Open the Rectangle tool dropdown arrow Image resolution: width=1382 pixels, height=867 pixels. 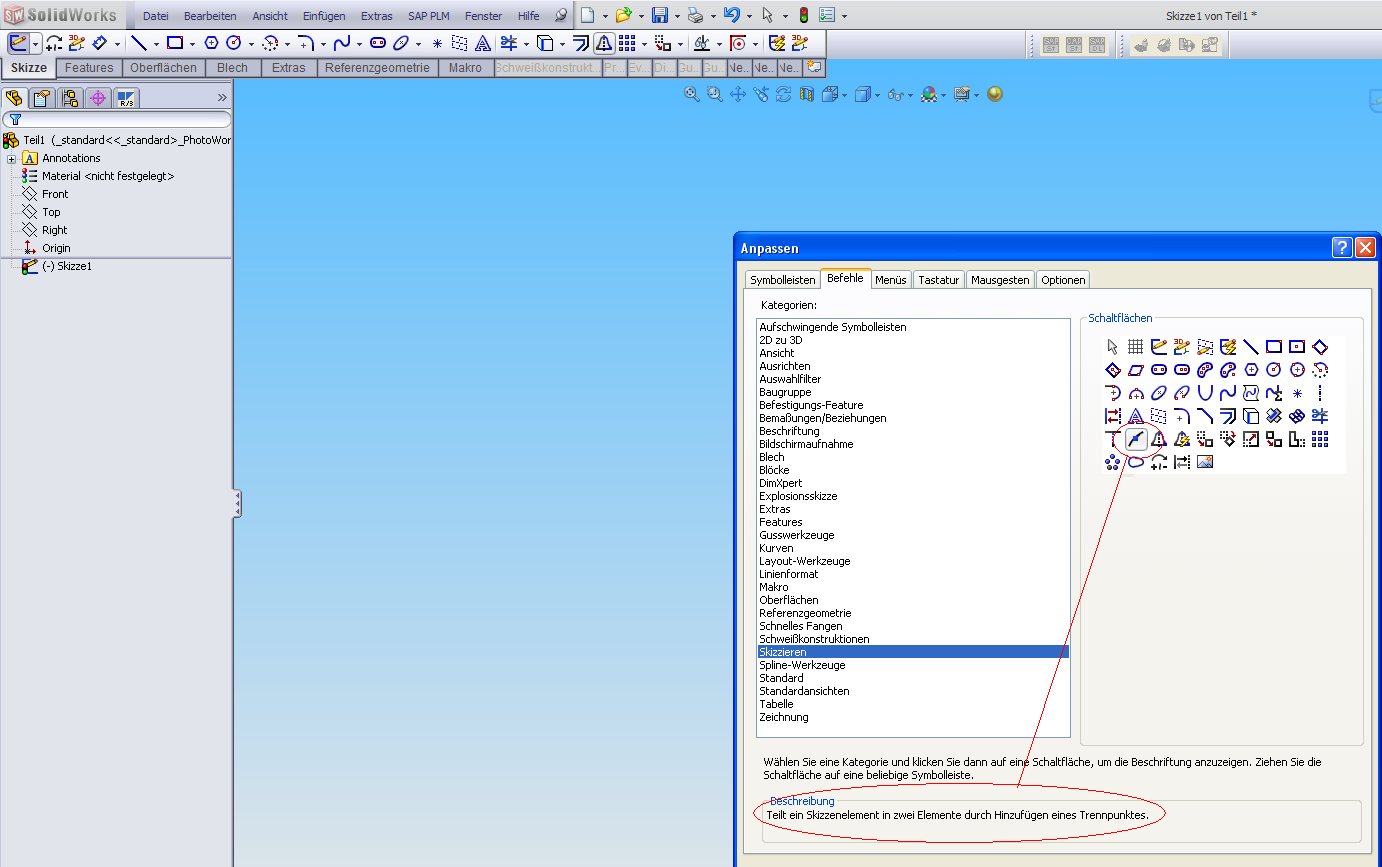tap(191, 44)
